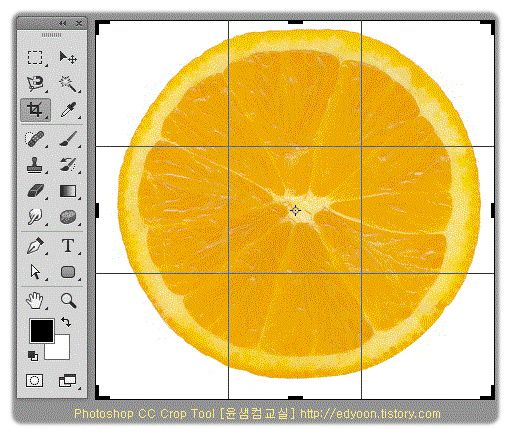The height and width of the screenshot is (436, 512).
Task: Choose the Pen tool
Action: [x=35, y=246]
